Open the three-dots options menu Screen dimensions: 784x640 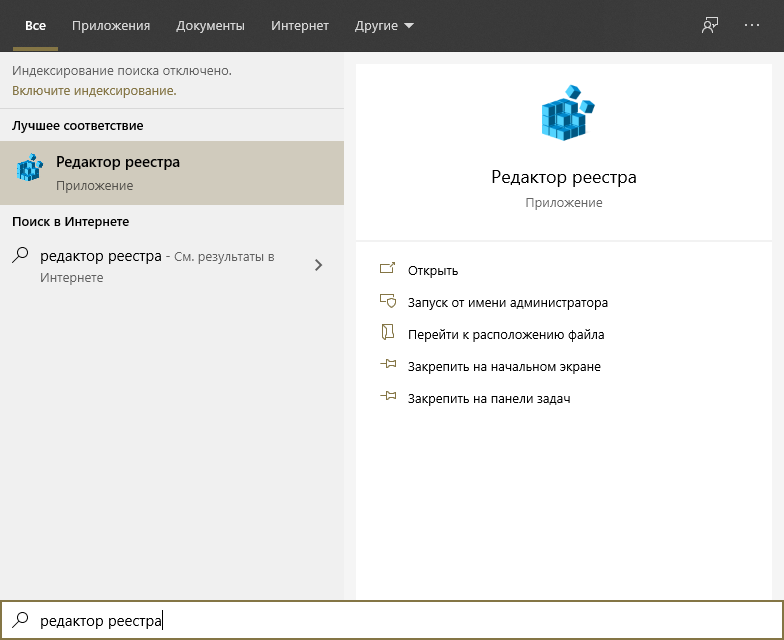point(752,25)
